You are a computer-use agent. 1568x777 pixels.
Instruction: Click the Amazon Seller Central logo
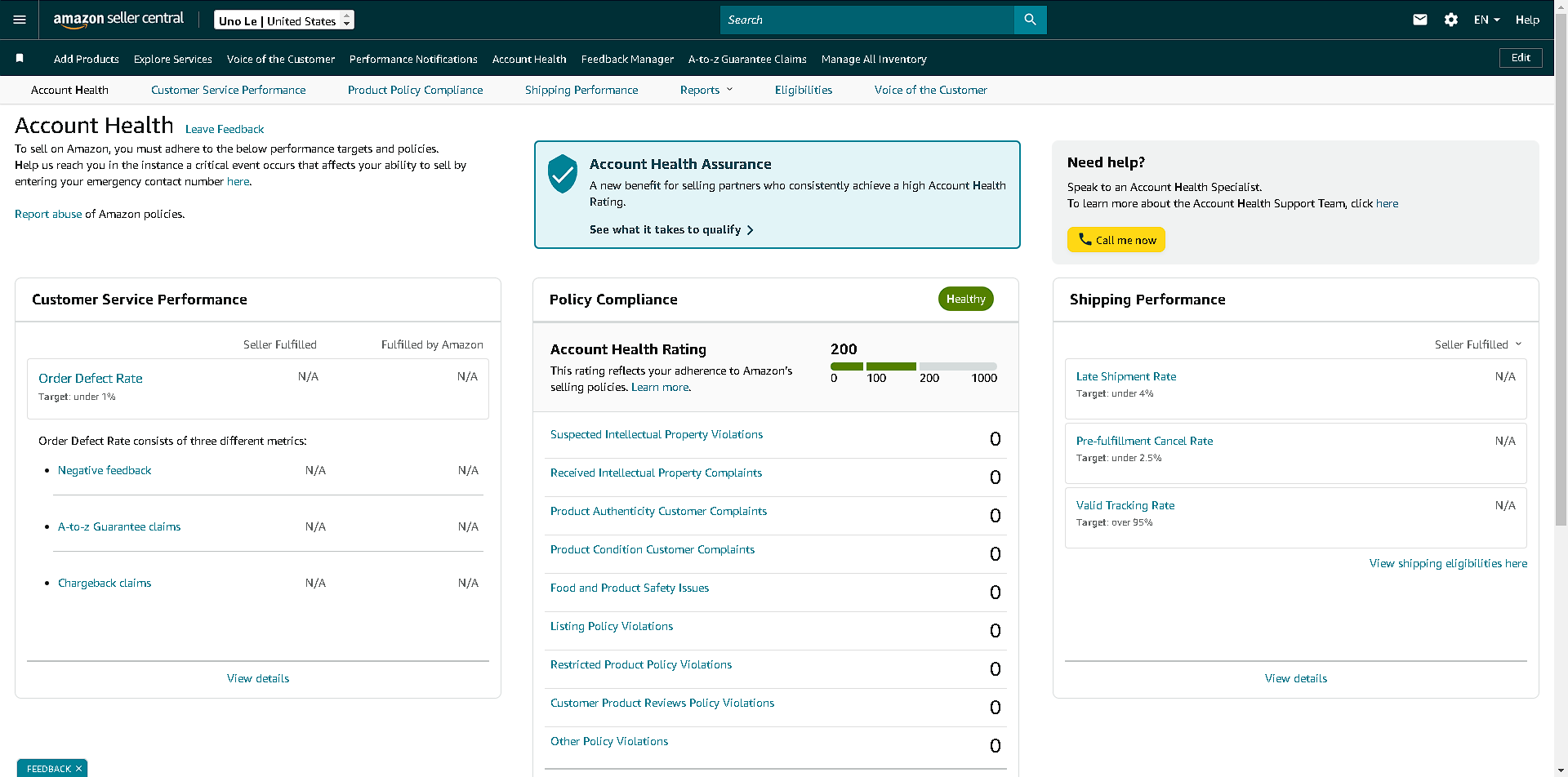tap(118, 20)
